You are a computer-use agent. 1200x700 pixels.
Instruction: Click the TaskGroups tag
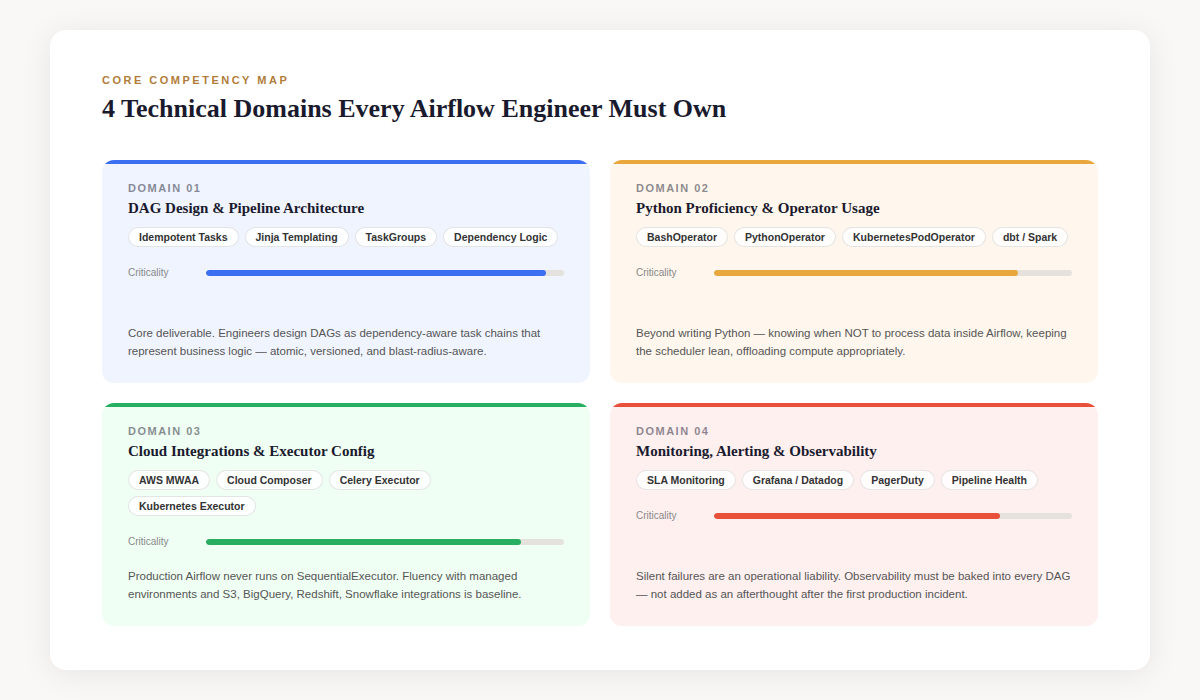[396, 237]
